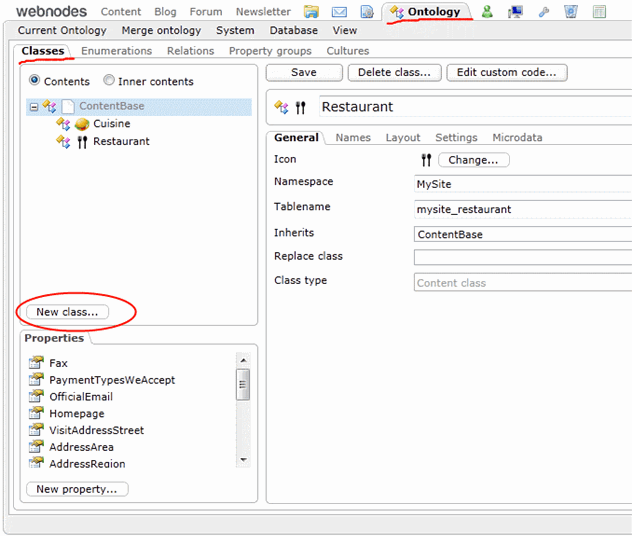Viewport: 632px width, 536px height.
Task: Switch to the Enumerations tab
Action: click(116, 51)
